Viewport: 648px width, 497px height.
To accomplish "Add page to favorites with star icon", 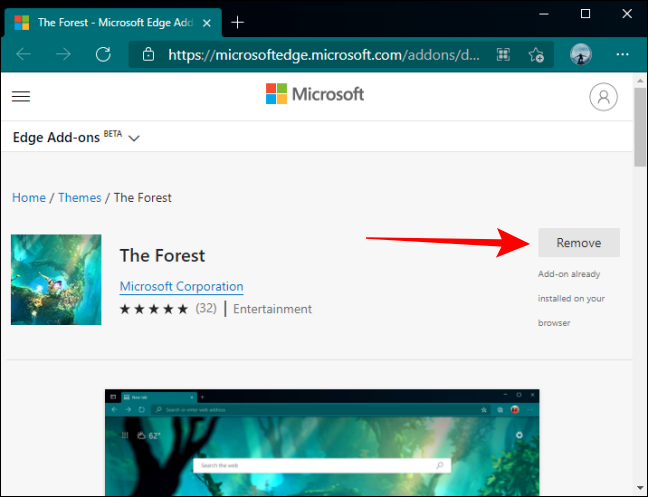I will pyautogui.click(x=535, y=54).
